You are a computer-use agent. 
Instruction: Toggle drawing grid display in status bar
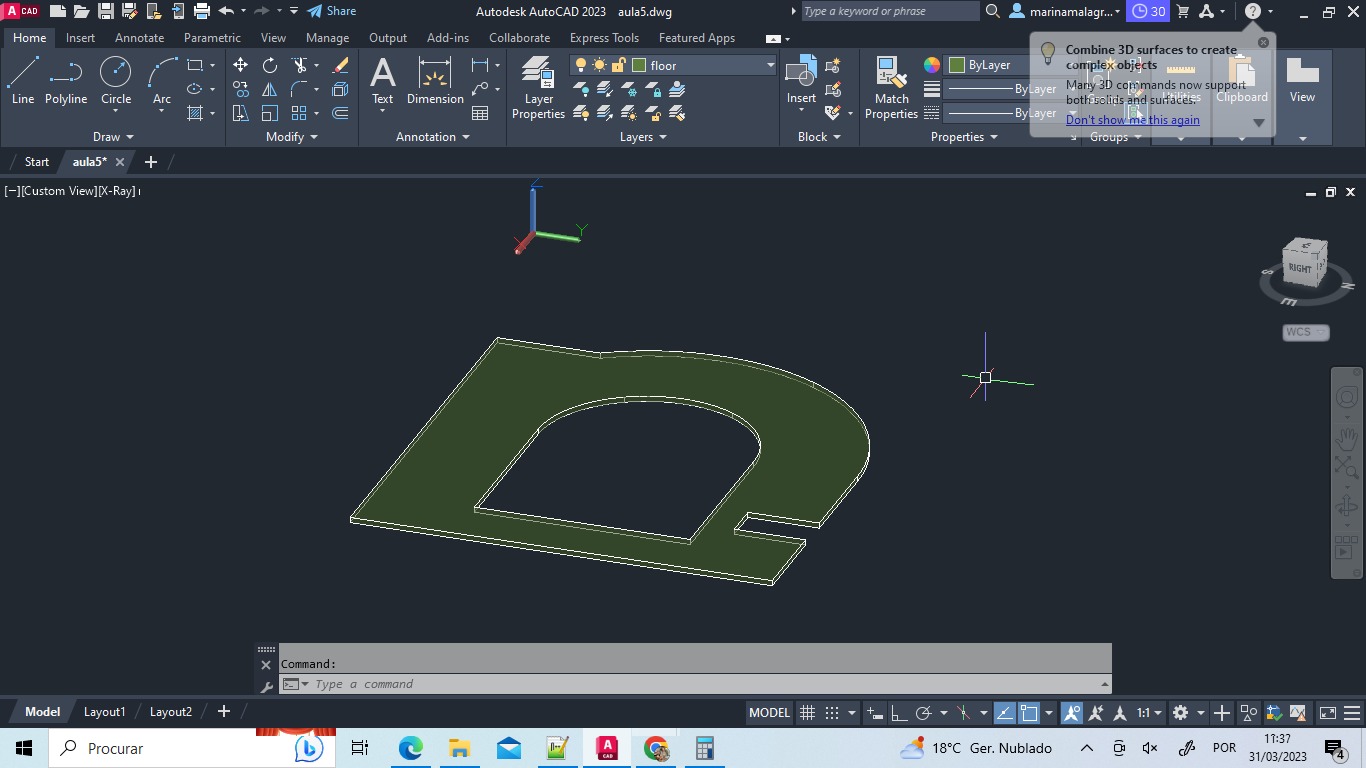coord(808,713)
